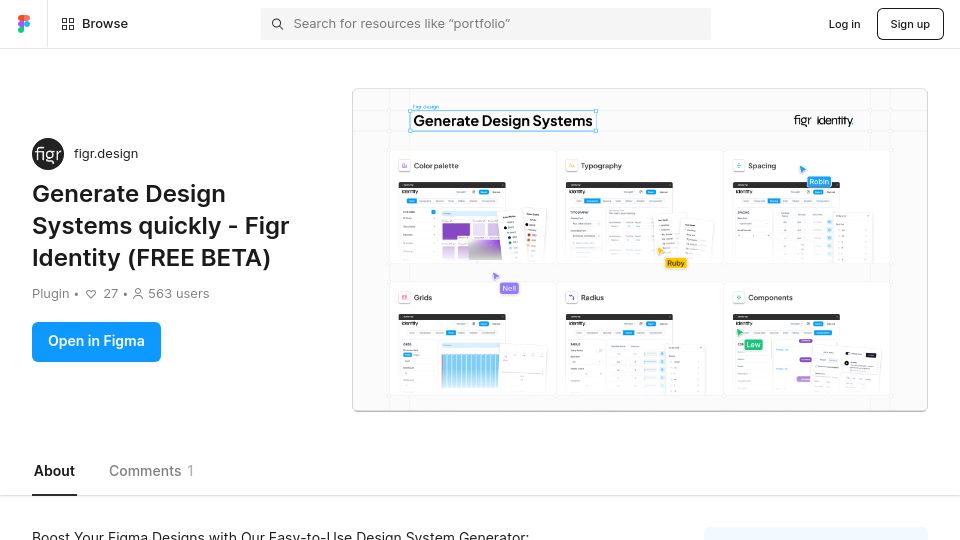The image size is (960, 540).
Task: Click the 'Plugin' label text
Action: coord(51,294)
